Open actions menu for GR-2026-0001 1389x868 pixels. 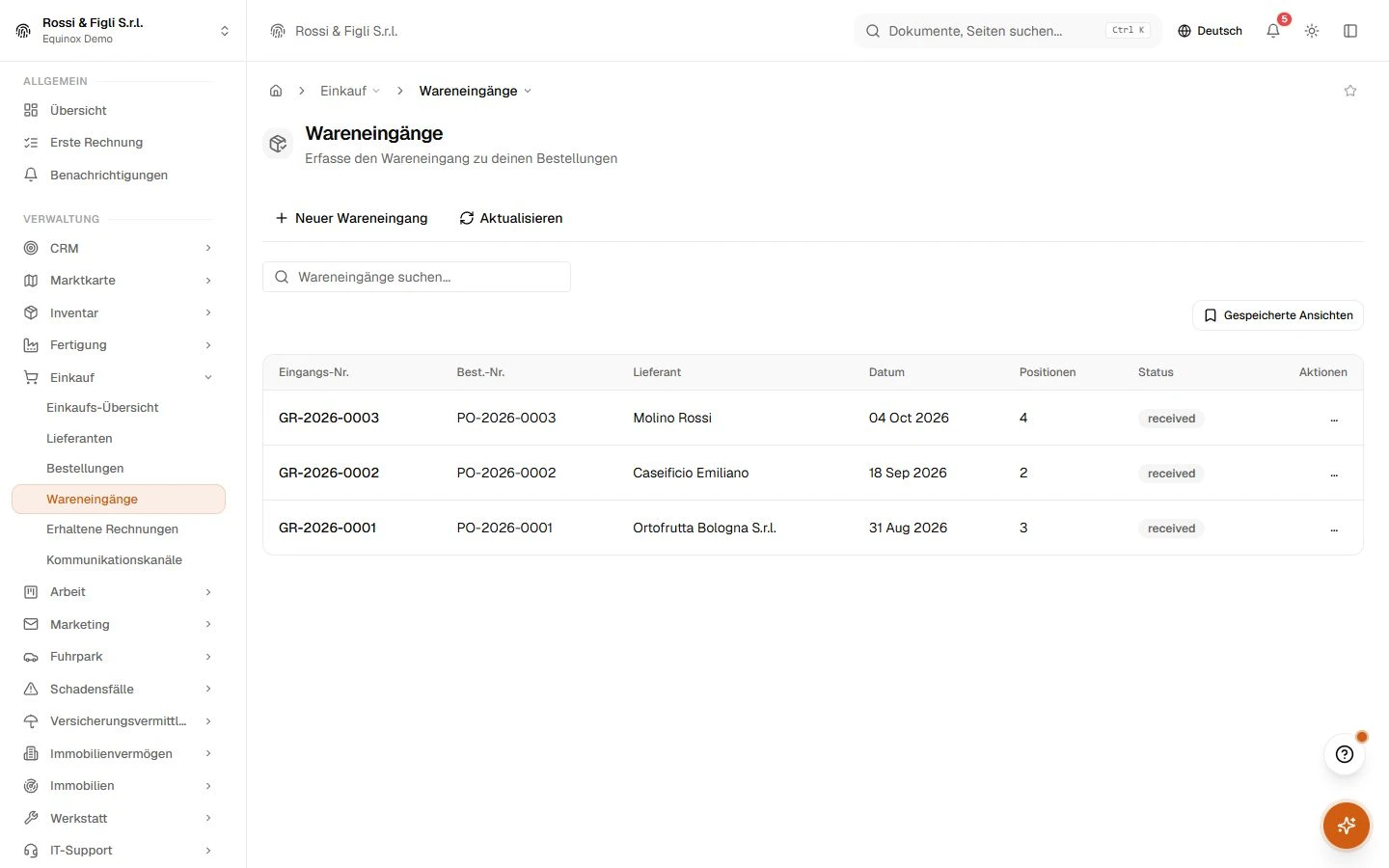(x=1334, y=529)
